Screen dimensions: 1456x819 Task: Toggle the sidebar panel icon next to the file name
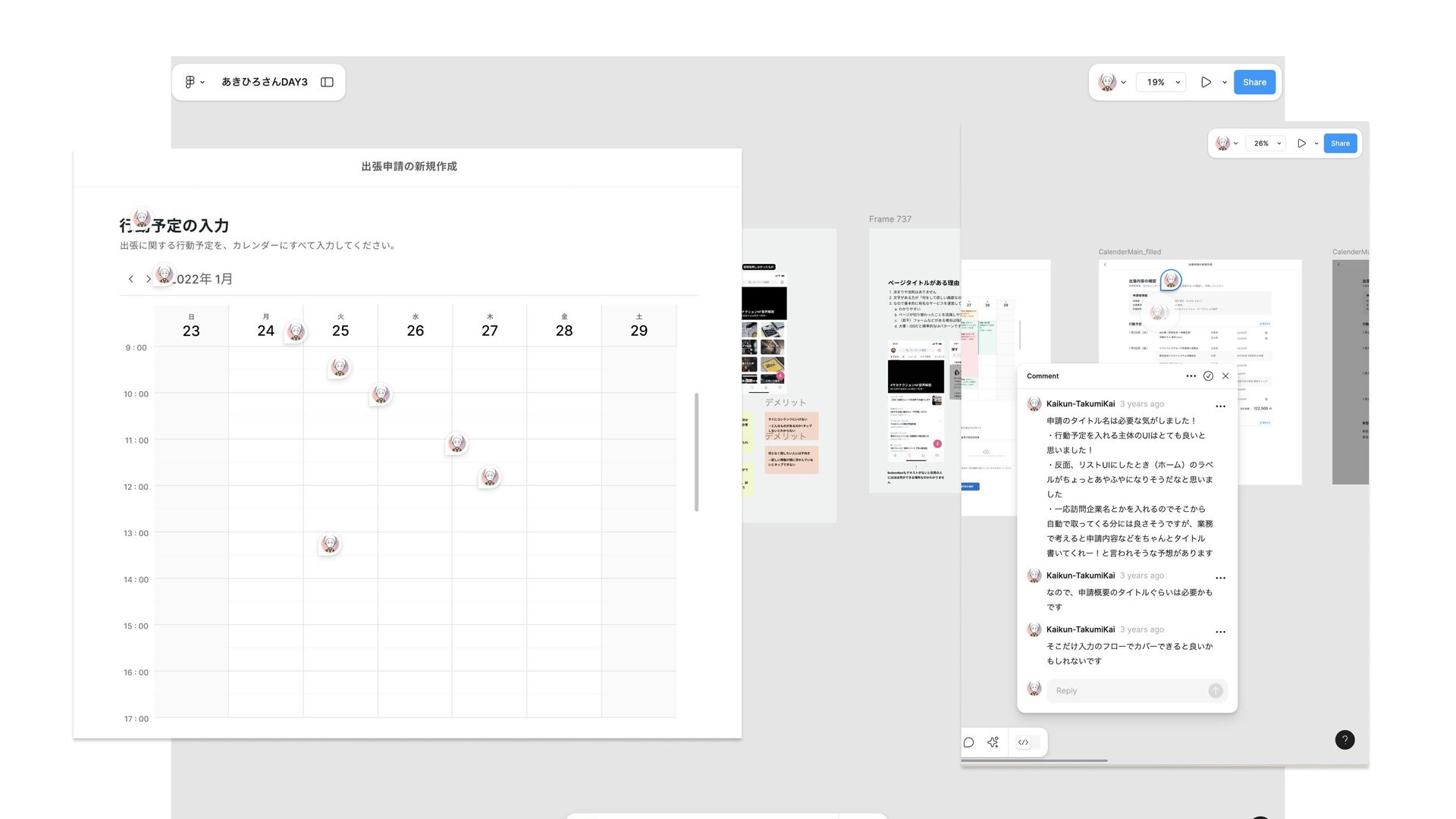tap(327, 82)
